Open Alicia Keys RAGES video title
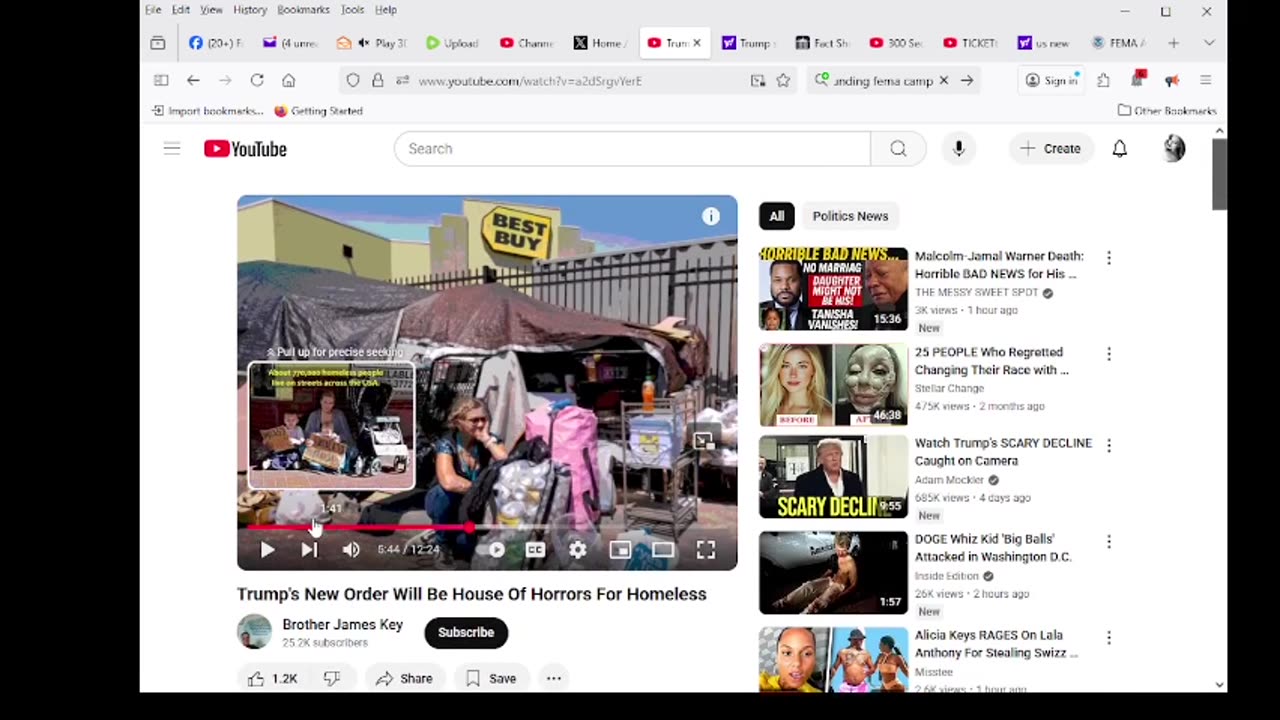 (996, 644)
